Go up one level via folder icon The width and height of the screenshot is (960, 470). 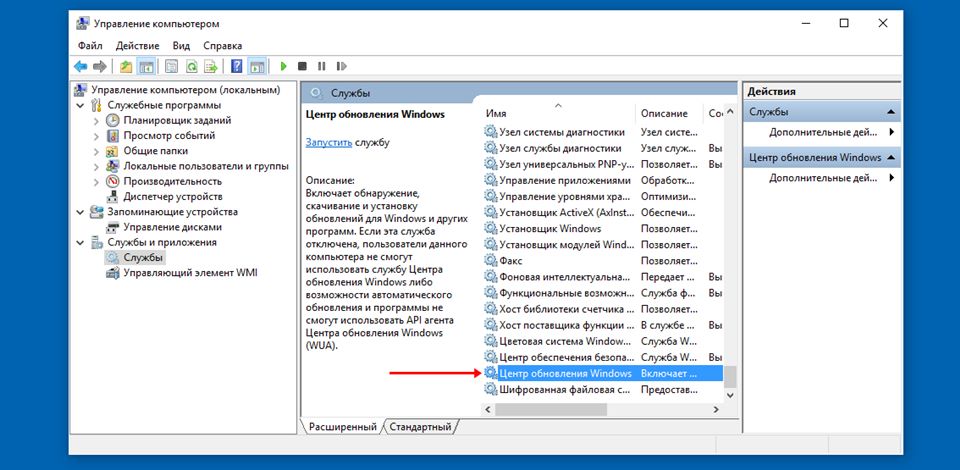point(126,66)
